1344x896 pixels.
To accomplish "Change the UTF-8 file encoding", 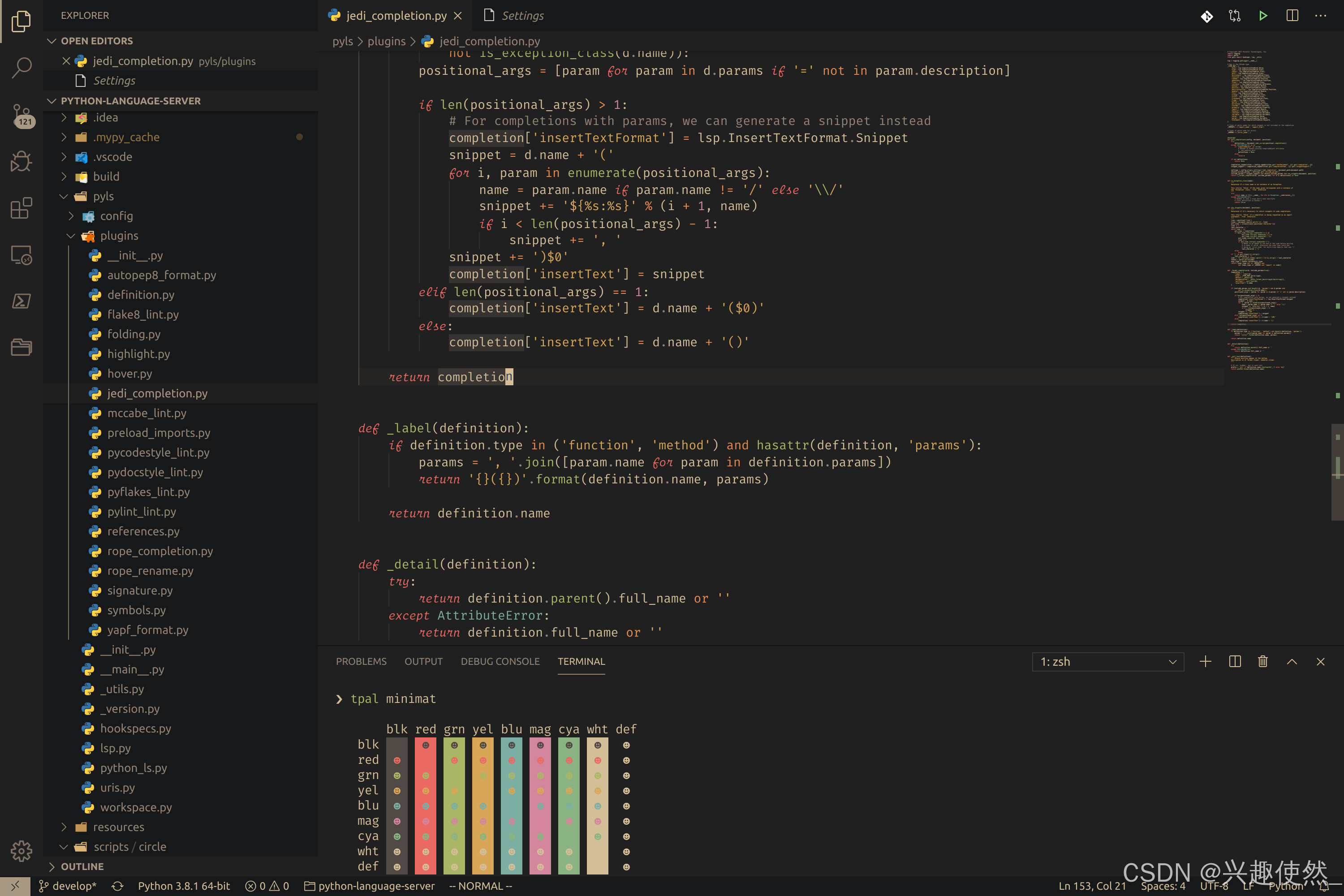I will (1214, 886).
